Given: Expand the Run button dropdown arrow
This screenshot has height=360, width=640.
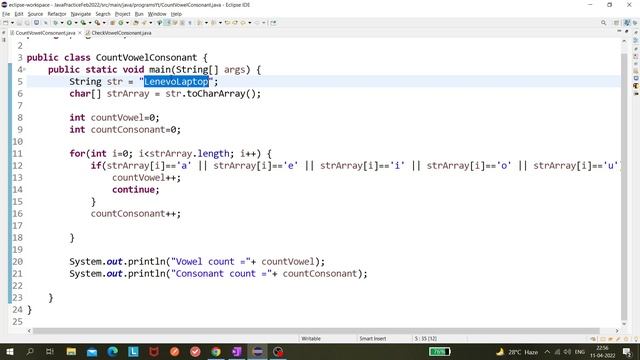Looking at the screenshot, I should coord(76,23).
